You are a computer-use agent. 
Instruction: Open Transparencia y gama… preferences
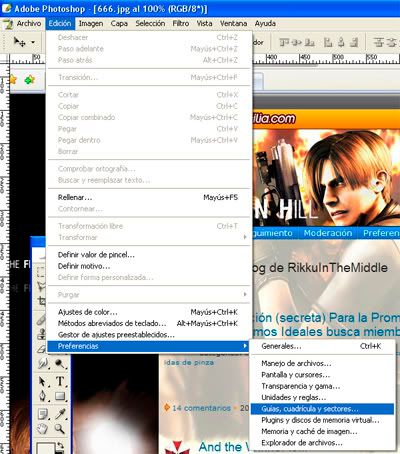(322, 386)
